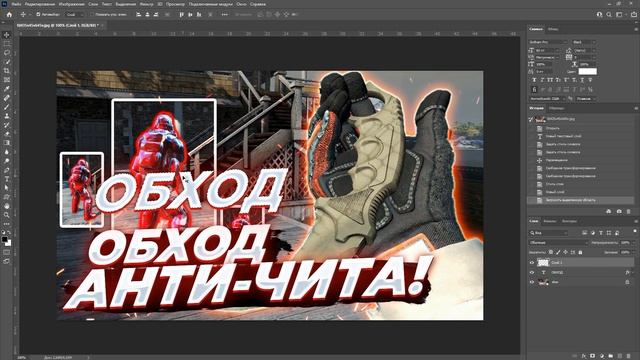Hide the Фон layer via eye icon
Screen dimensions: 640x360
tap(532, 282)
